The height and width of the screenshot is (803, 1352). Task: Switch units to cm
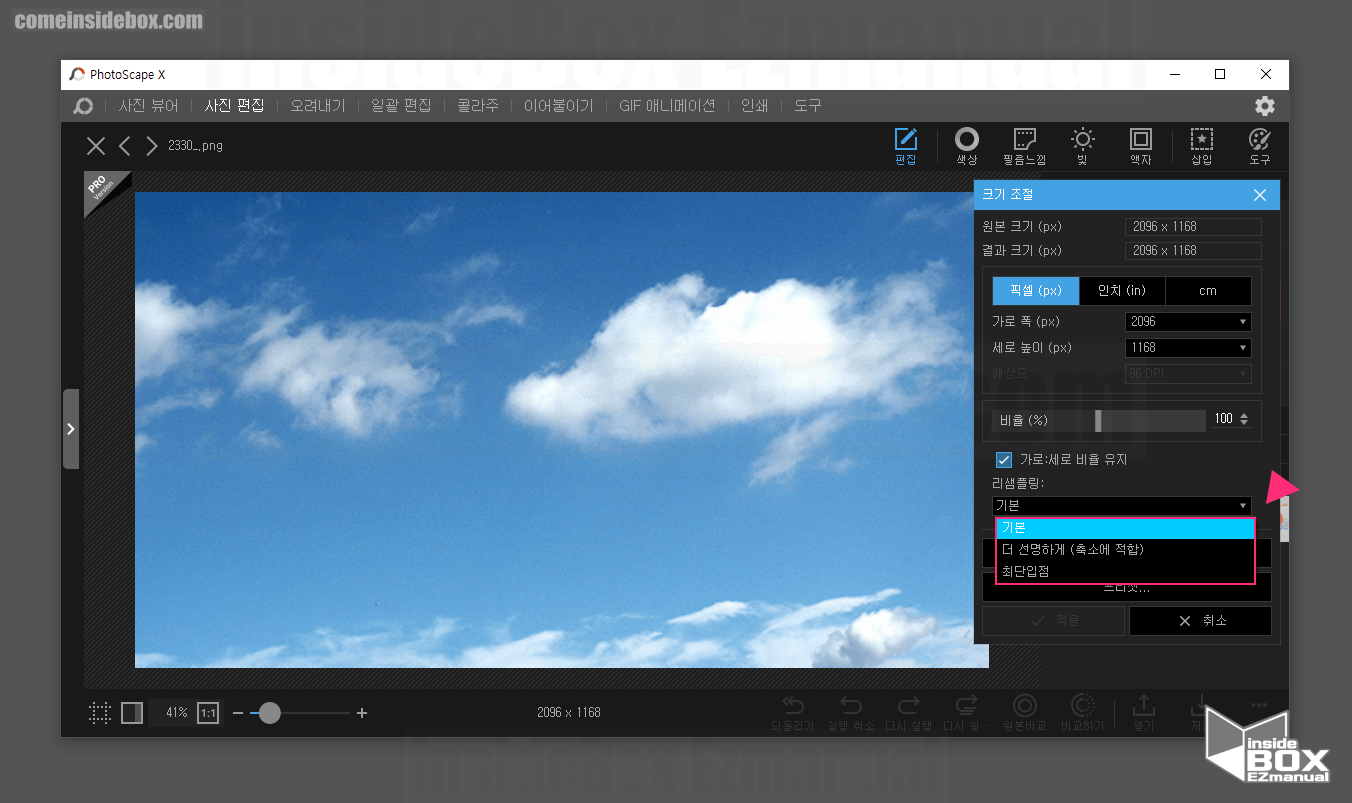tap(1208, 291)
